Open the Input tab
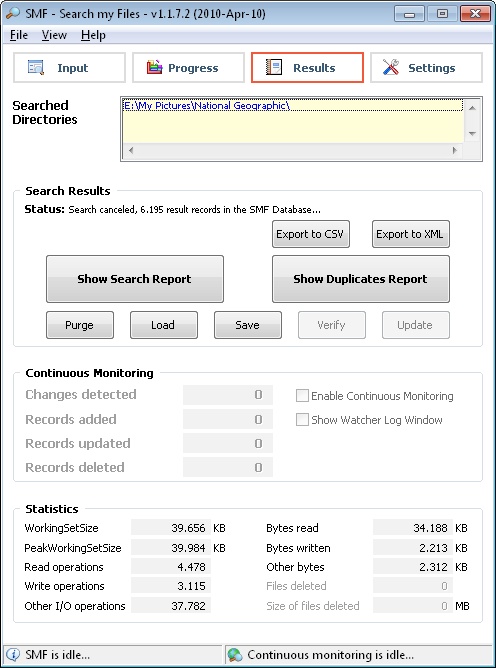The image size is (496, 668). pos(69,68)
